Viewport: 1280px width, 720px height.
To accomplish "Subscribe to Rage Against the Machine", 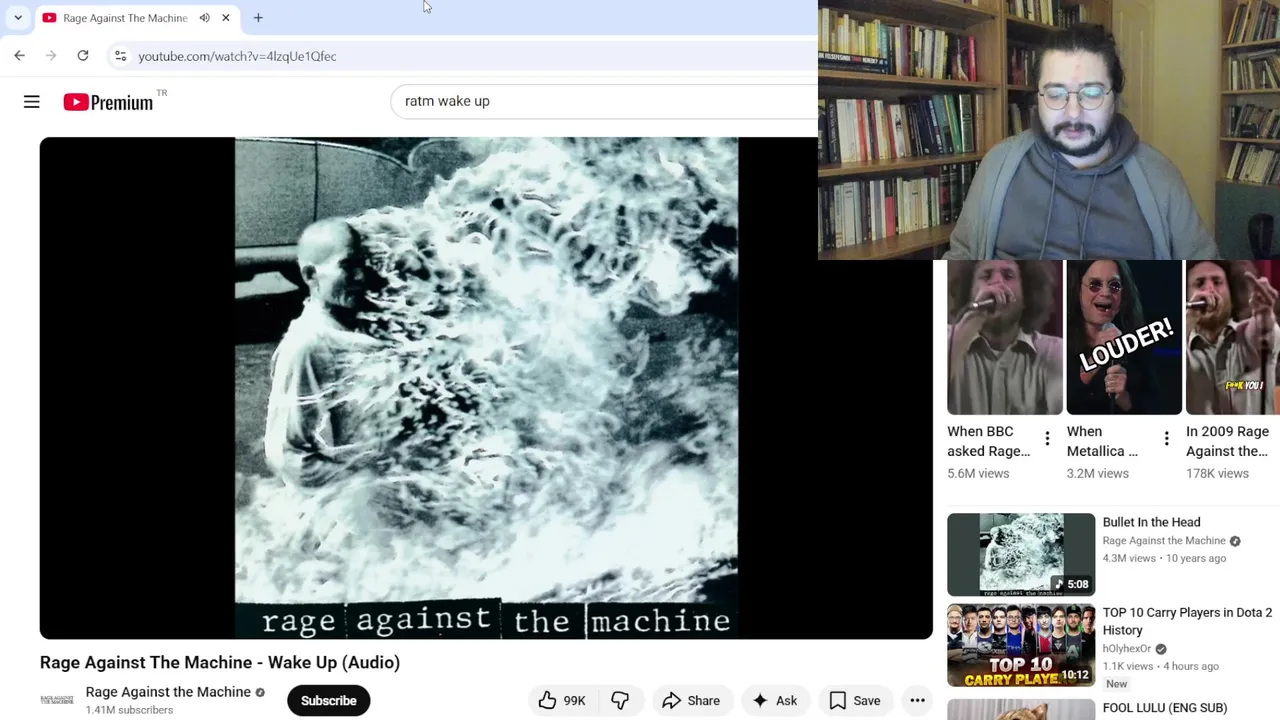I will tap(328, 700).
